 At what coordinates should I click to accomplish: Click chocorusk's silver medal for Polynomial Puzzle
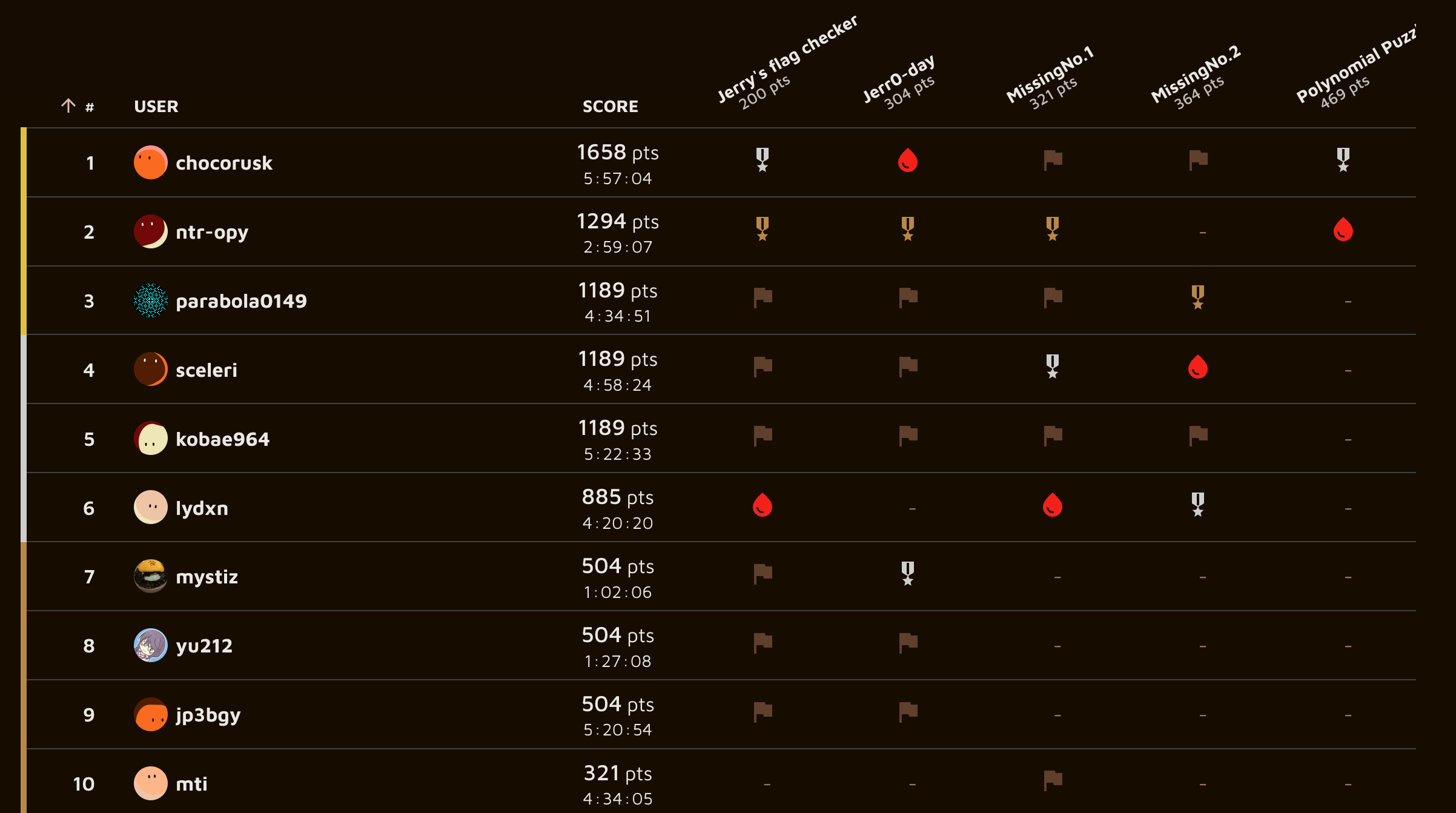click(1343, 160)
